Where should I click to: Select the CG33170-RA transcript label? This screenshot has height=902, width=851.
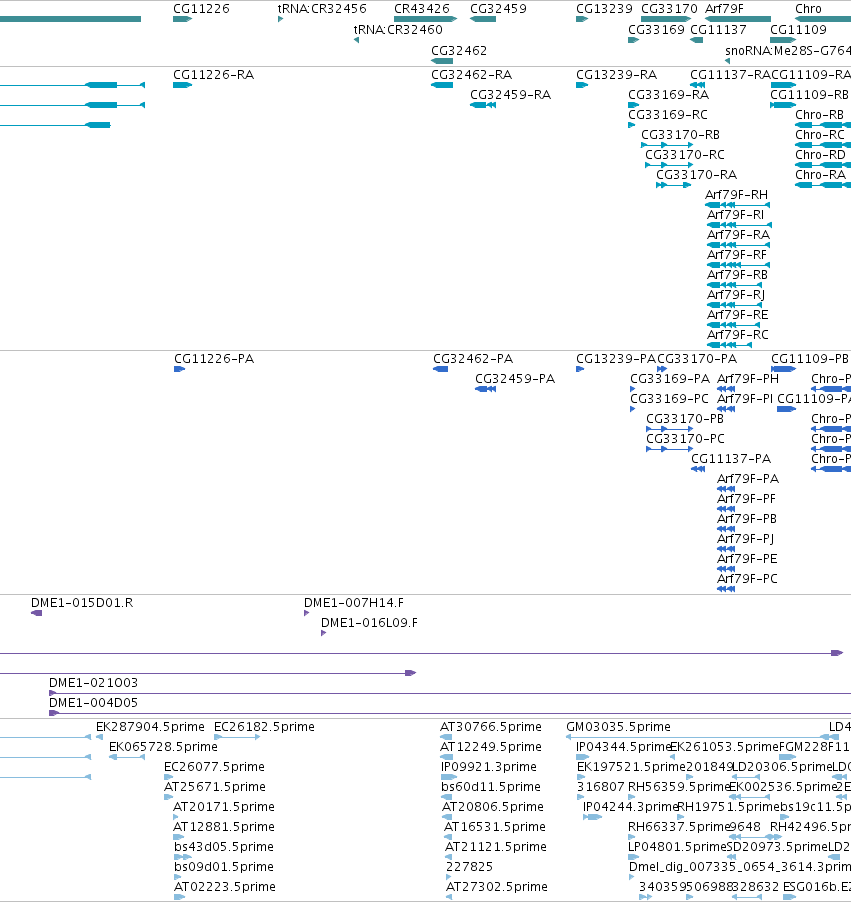697,175
